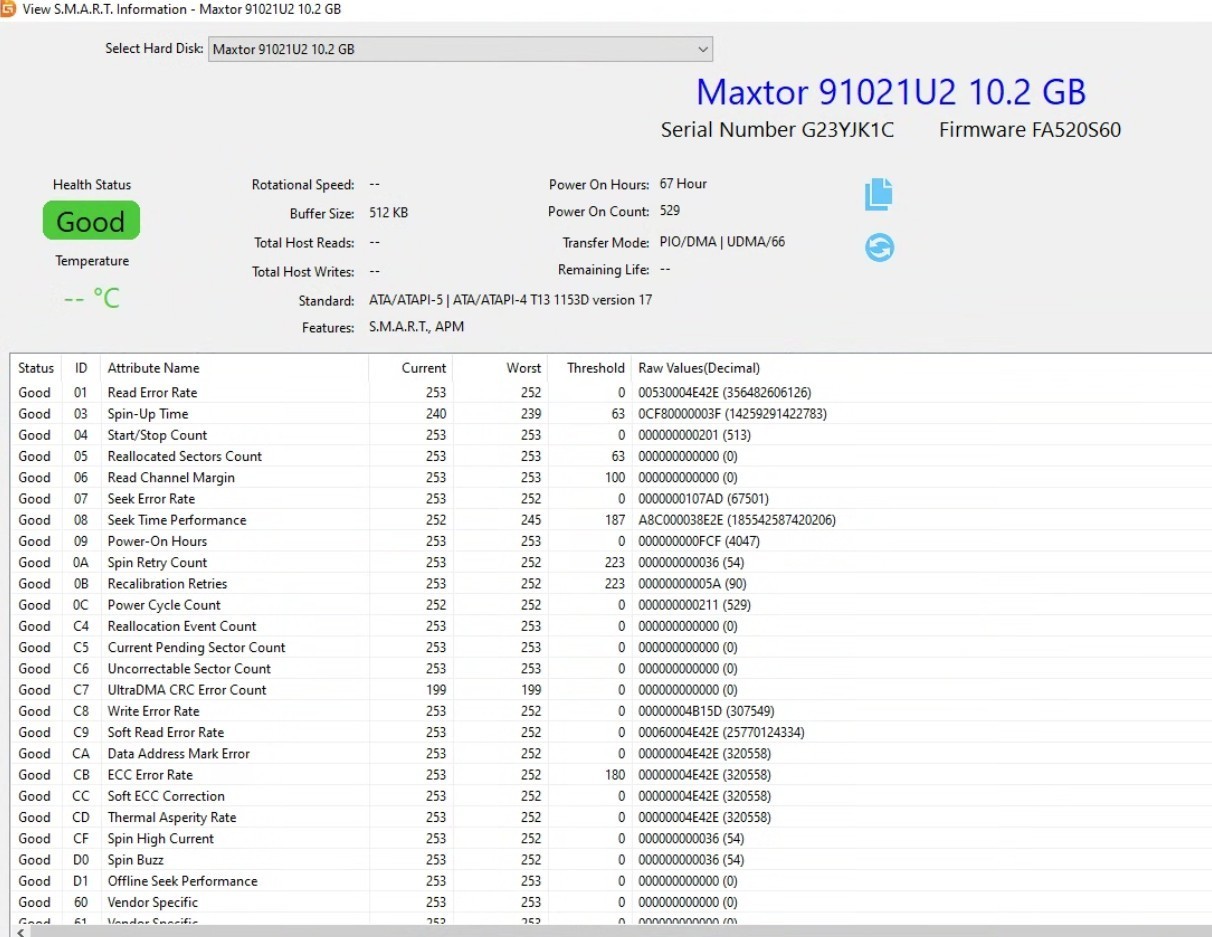Click the Serial Number G23YJK1C text

coord(777,130)
